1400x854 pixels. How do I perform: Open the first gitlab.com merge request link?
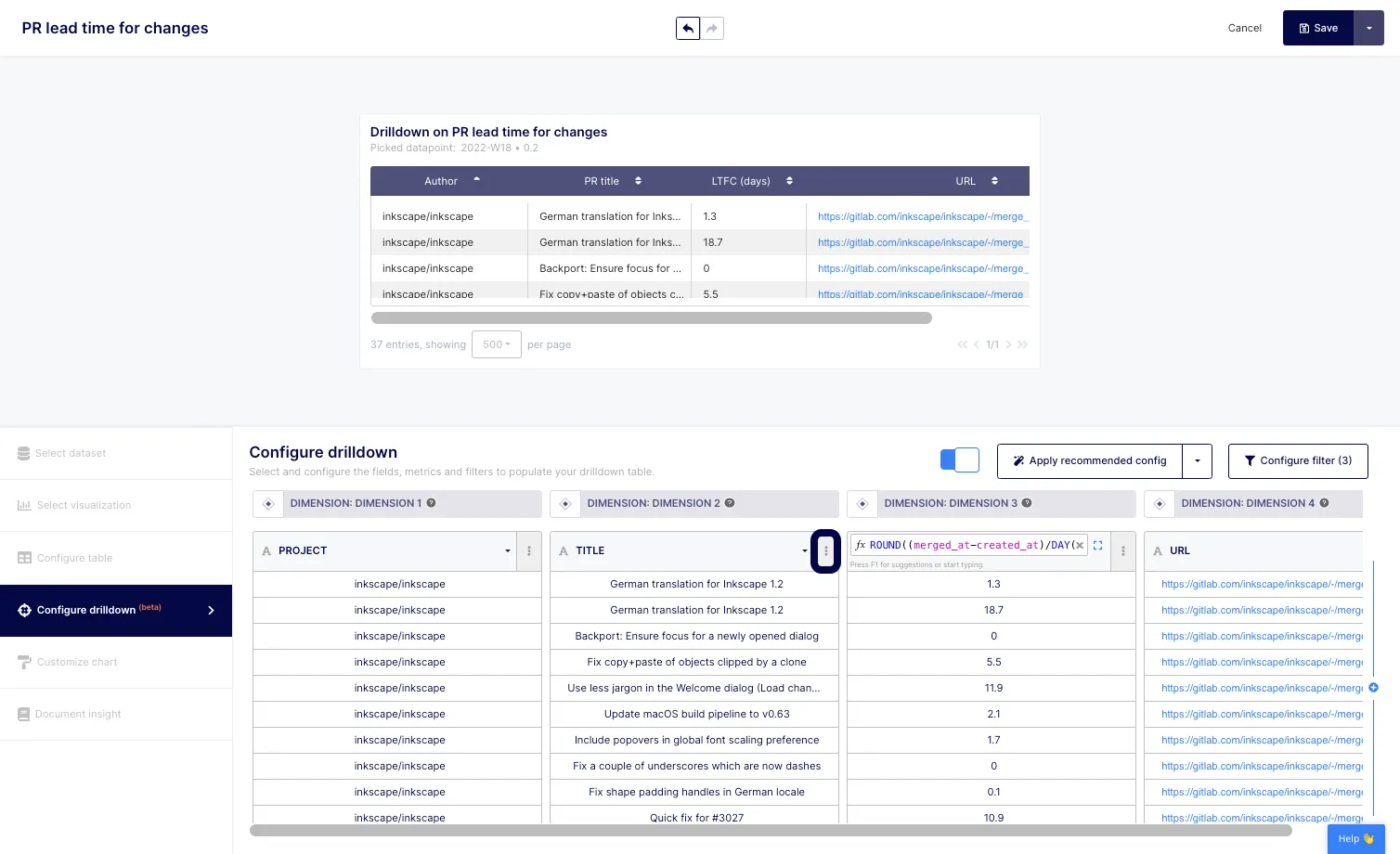(922, 215)
